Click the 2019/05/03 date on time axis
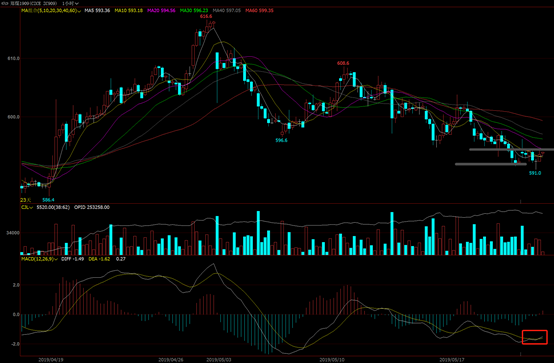The width and height of the screenshot is (554, 363). click(x=219, y=360)
